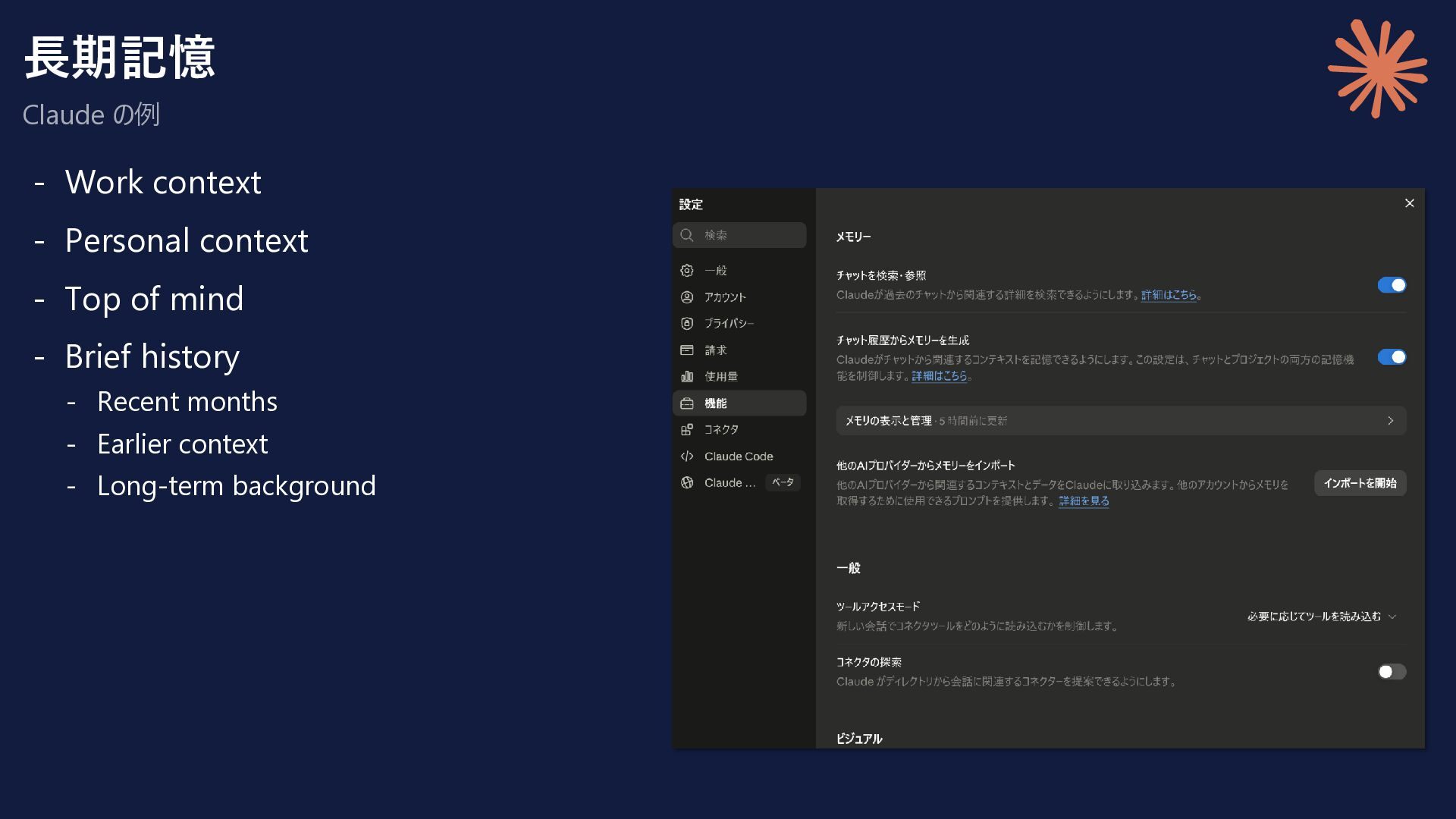Click the usage bar chart icon
1456x819 pixels.
(687, 376)
